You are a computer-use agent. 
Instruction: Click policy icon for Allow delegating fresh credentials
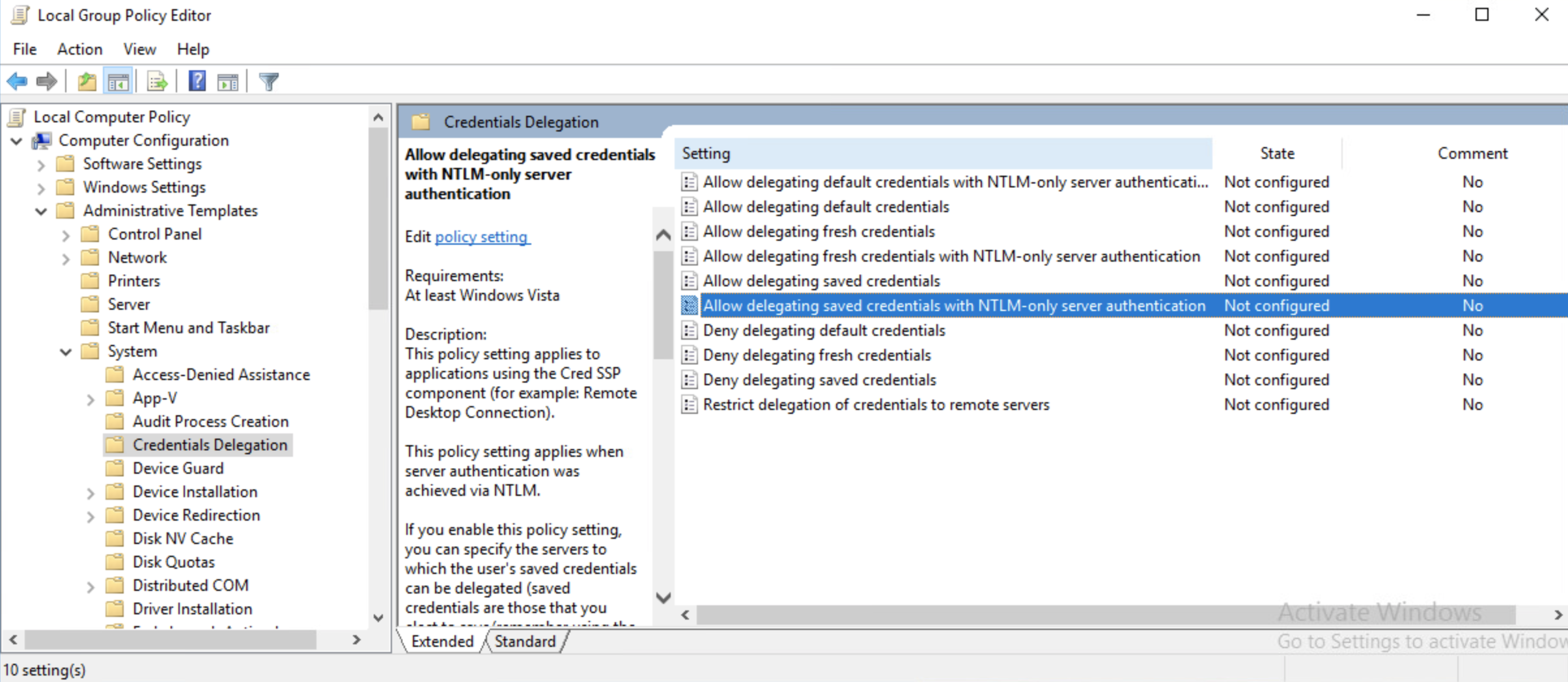click(689, 232)
